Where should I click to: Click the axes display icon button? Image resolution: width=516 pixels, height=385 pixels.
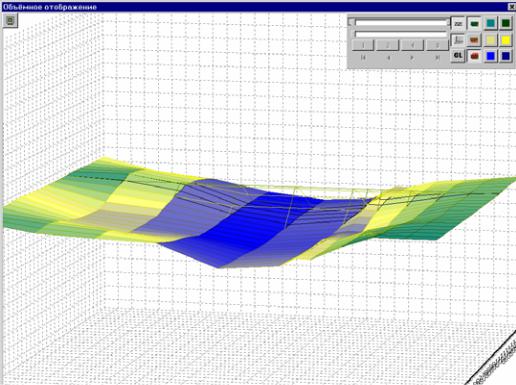pos(458,40)
